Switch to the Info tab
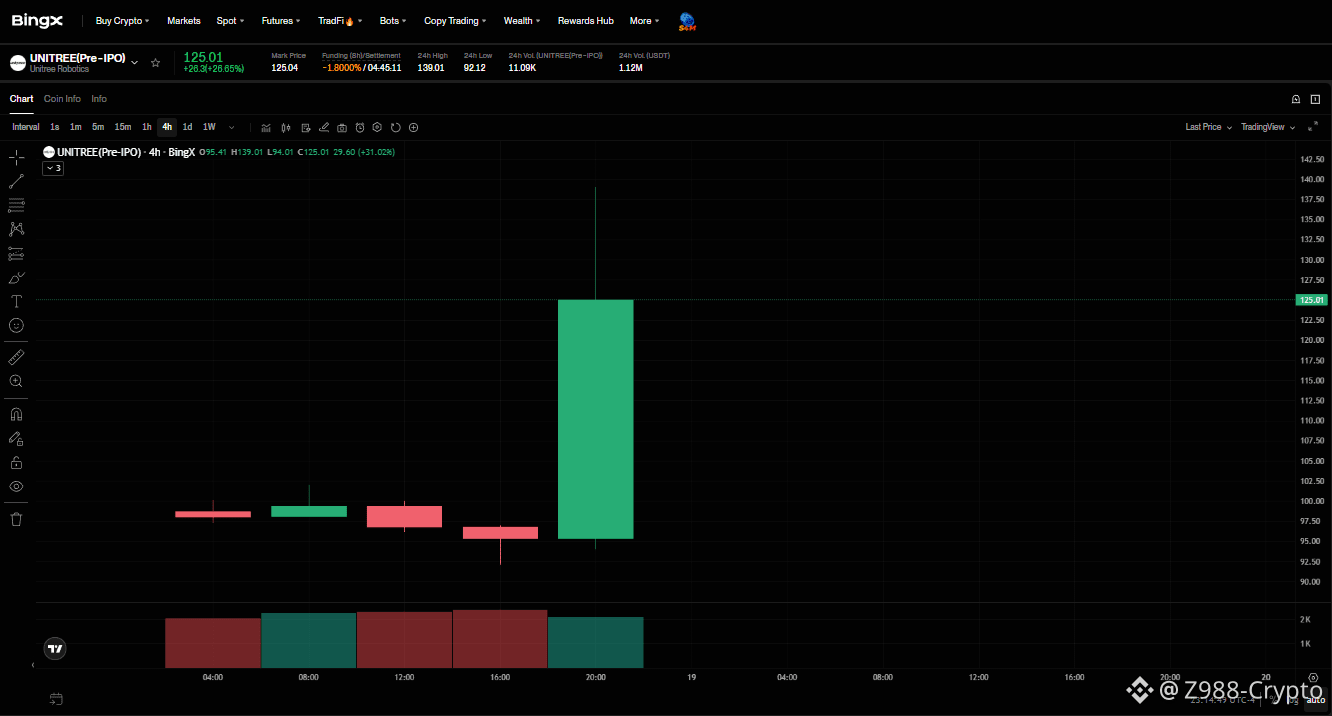This screenshot has height=716, width=1332. tap(99, 99)
